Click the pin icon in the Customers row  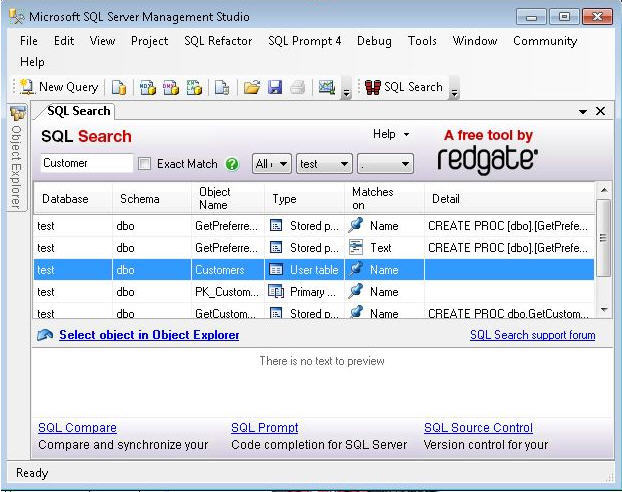[356, 269]
